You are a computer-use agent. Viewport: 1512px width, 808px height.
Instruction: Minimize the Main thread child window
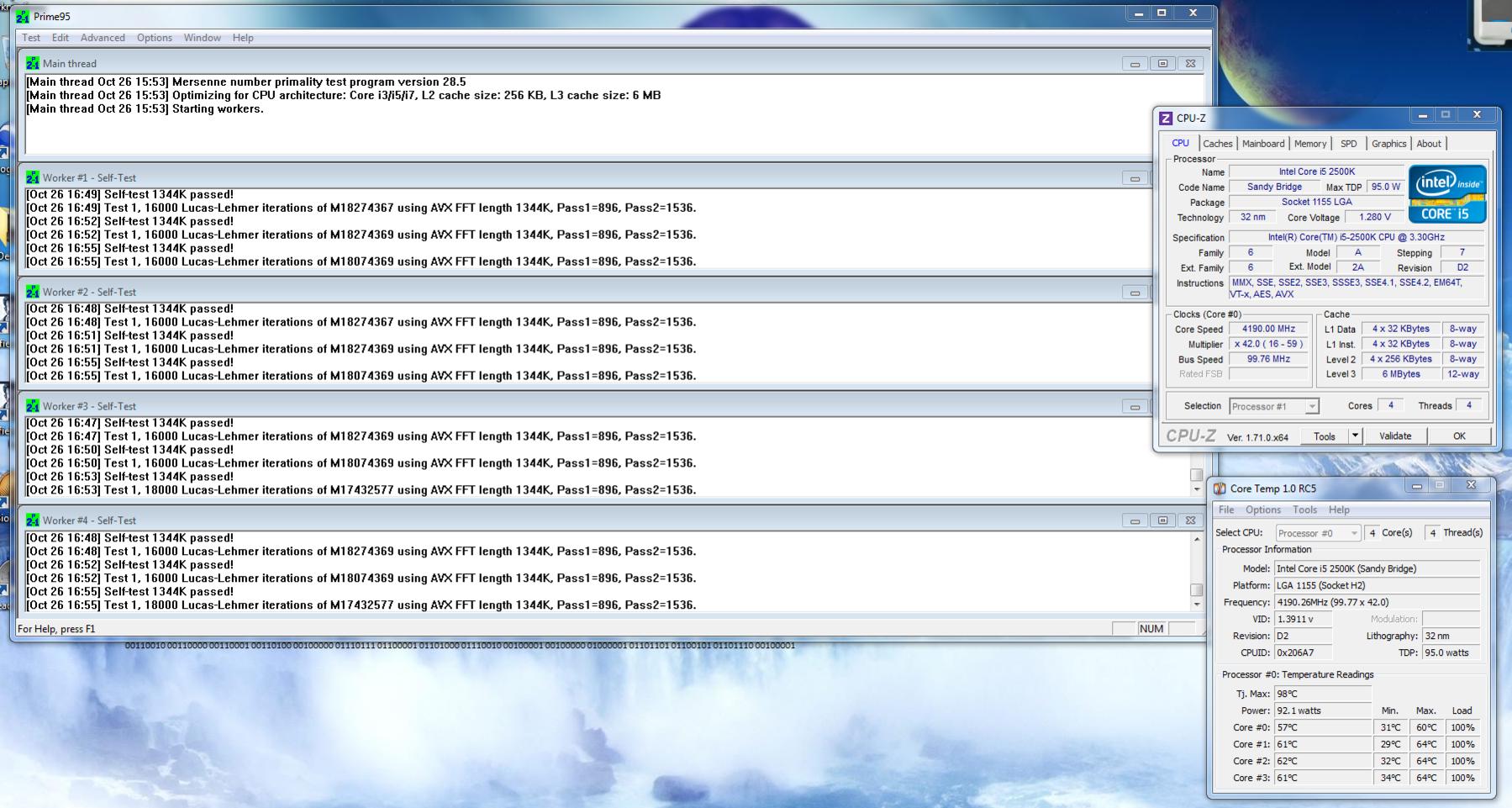[1135, 63]
